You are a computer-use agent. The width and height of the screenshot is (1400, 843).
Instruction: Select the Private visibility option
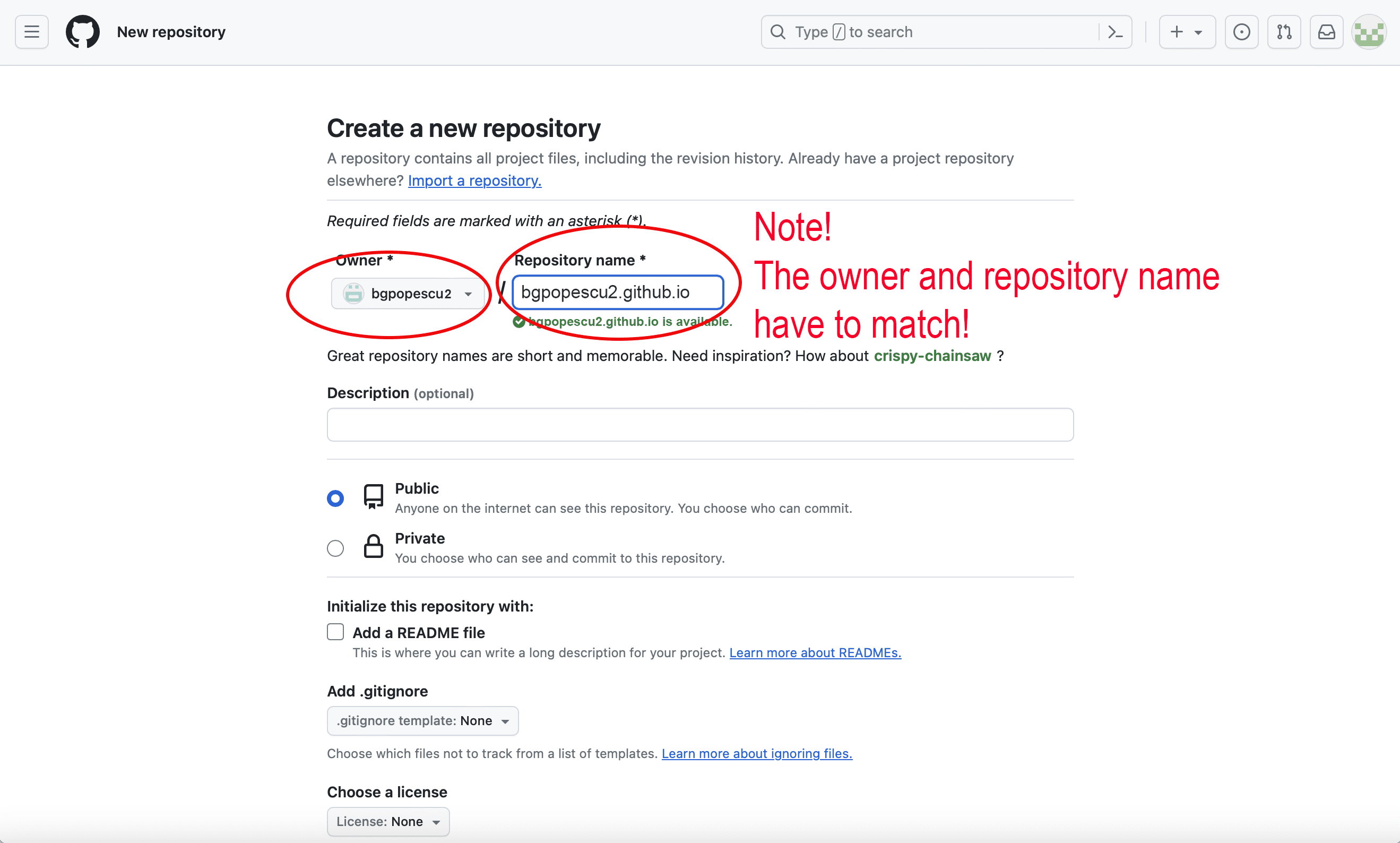pos(335,548)
